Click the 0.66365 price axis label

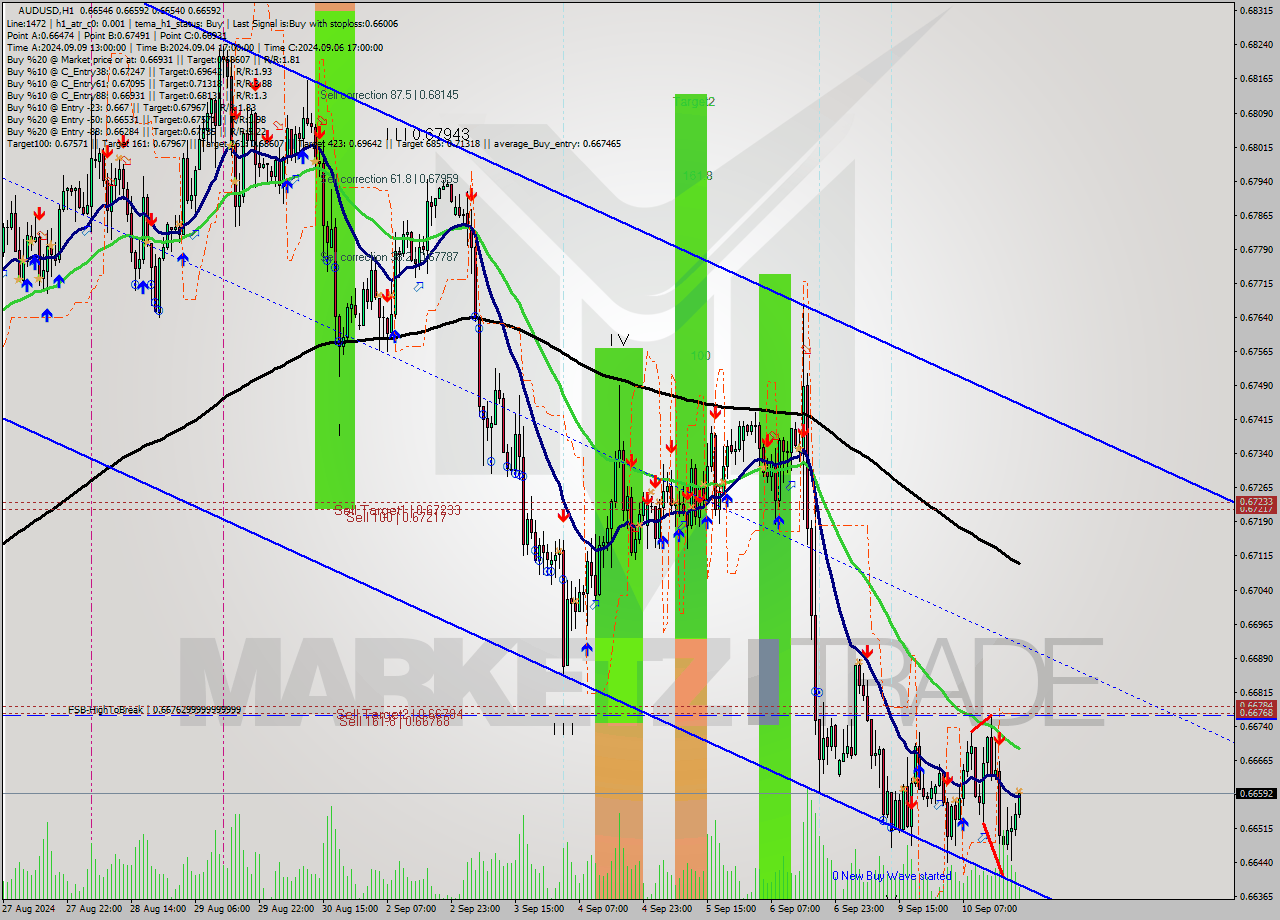[1257, 896]
